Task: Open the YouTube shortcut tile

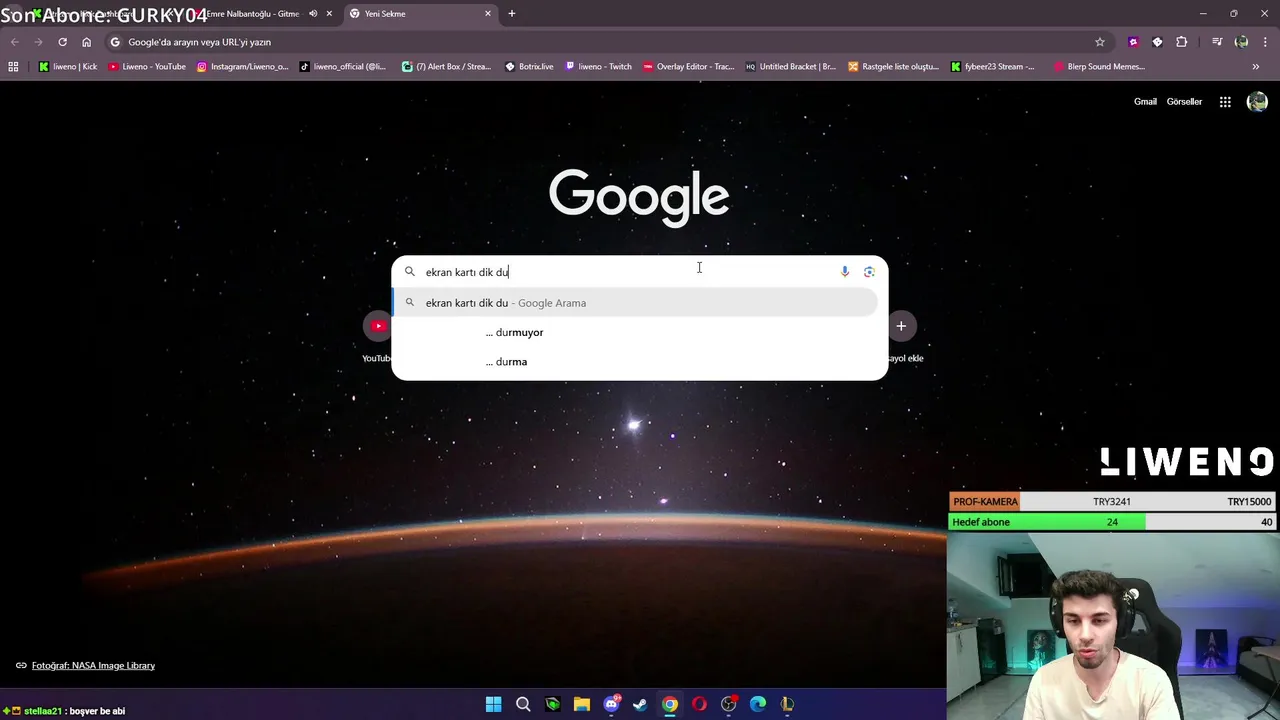Action: tap(378, 326)
